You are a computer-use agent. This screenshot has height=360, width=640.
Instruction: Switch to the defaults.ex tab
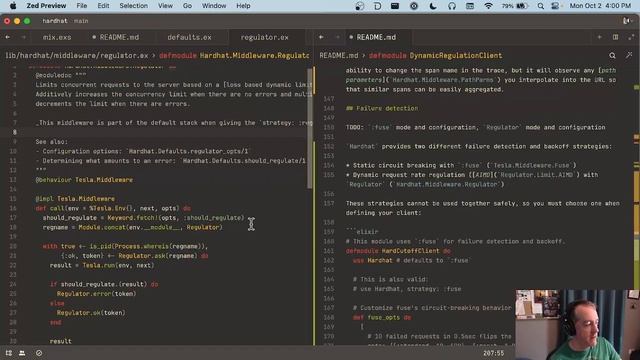(x=189, y=37)
